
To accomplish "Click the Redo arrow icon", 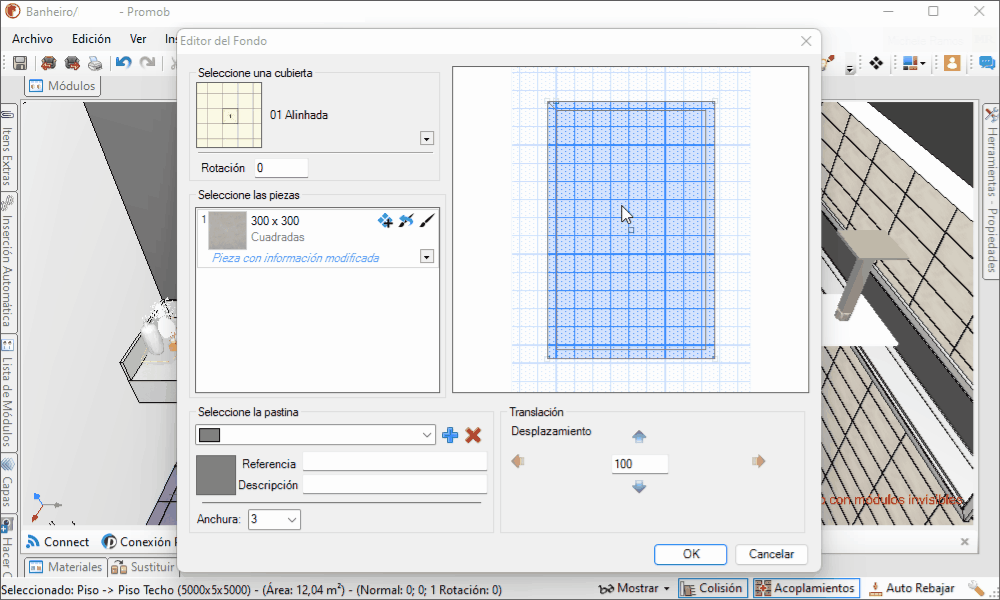I will pos(147,62).
